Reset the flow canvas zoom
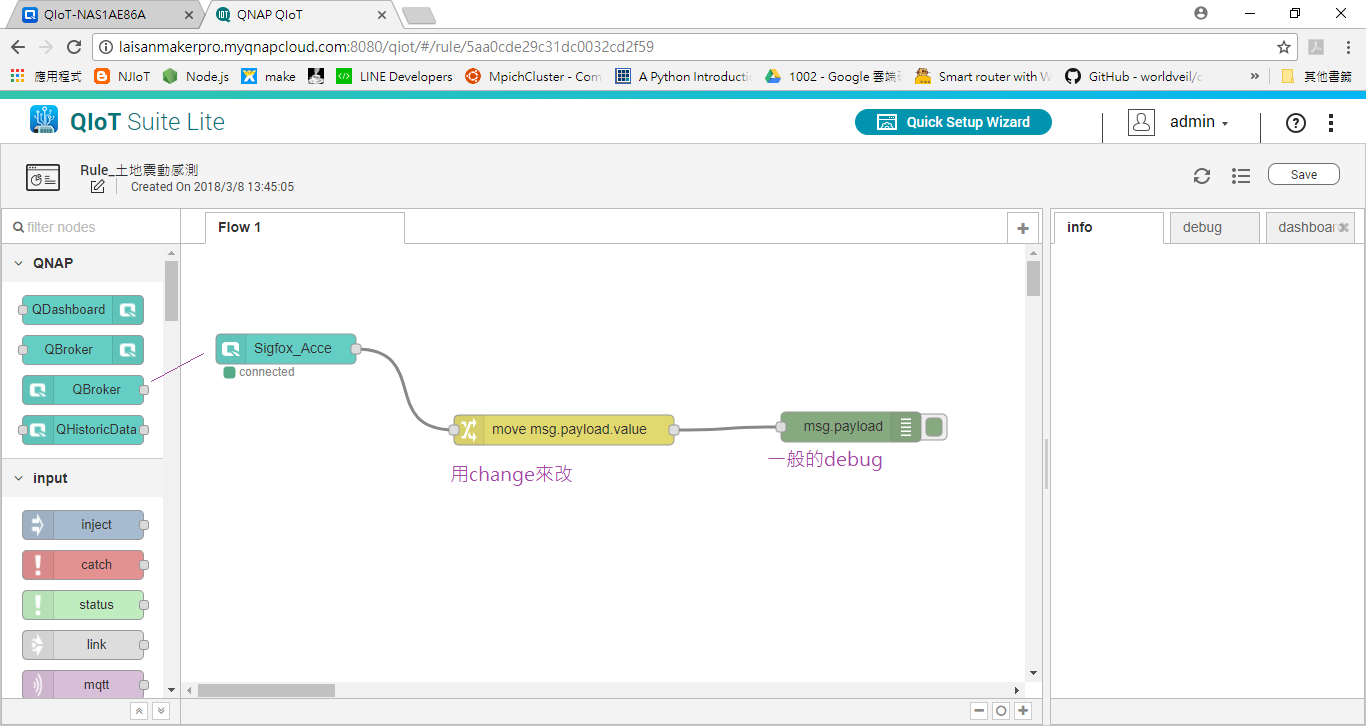The width and height of the screenshot is (1366, 728). click(x=1001, y=711)
